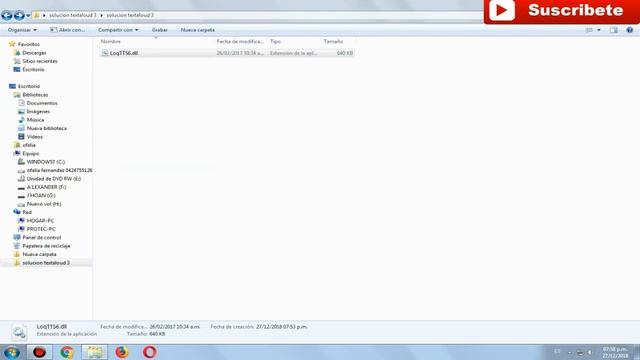Select 'solucion textaloud 3' in the sidebar
The height and width of the screenshot is (360, 640).
(x=46, y=263)
